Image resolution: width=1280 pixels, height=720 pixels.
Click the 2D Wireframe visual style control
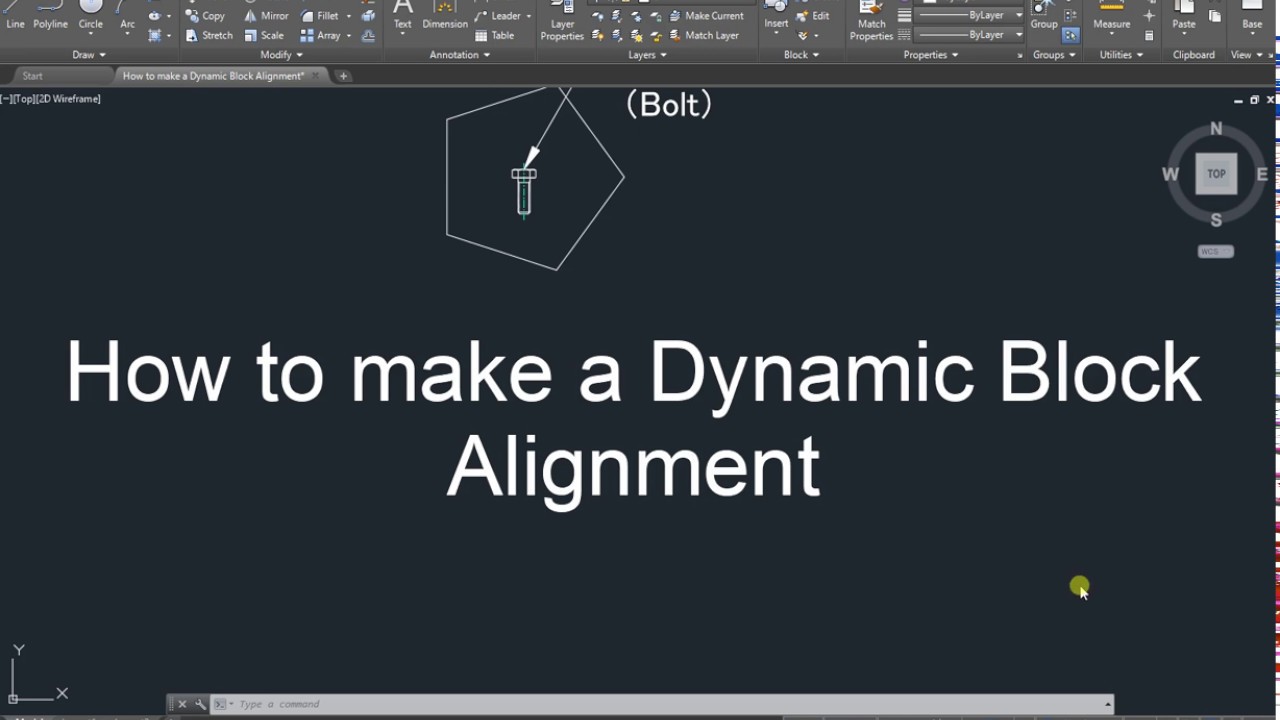click(x=70, y=99)
